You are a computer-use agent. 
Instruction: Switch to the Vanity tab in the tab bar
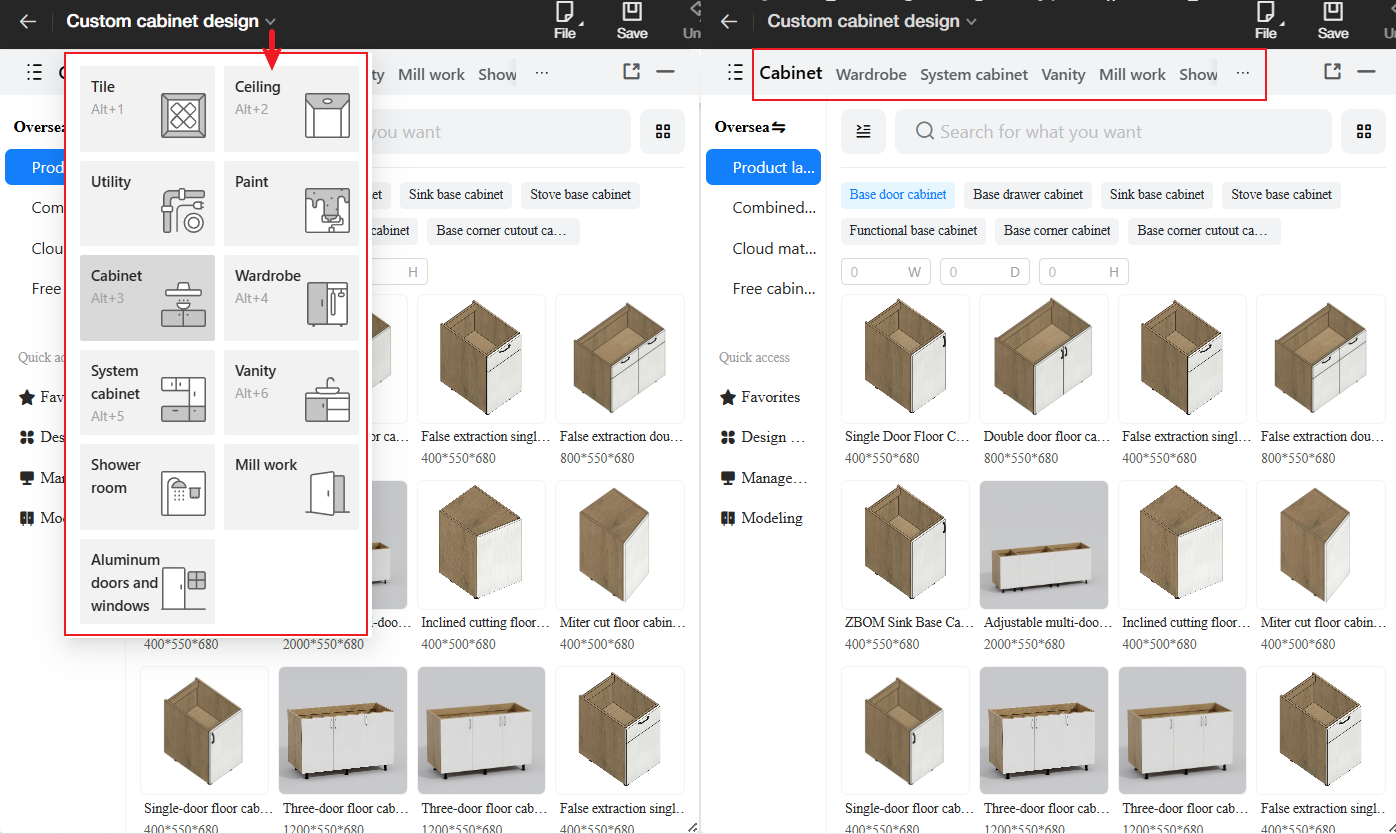coord(1063,74)
